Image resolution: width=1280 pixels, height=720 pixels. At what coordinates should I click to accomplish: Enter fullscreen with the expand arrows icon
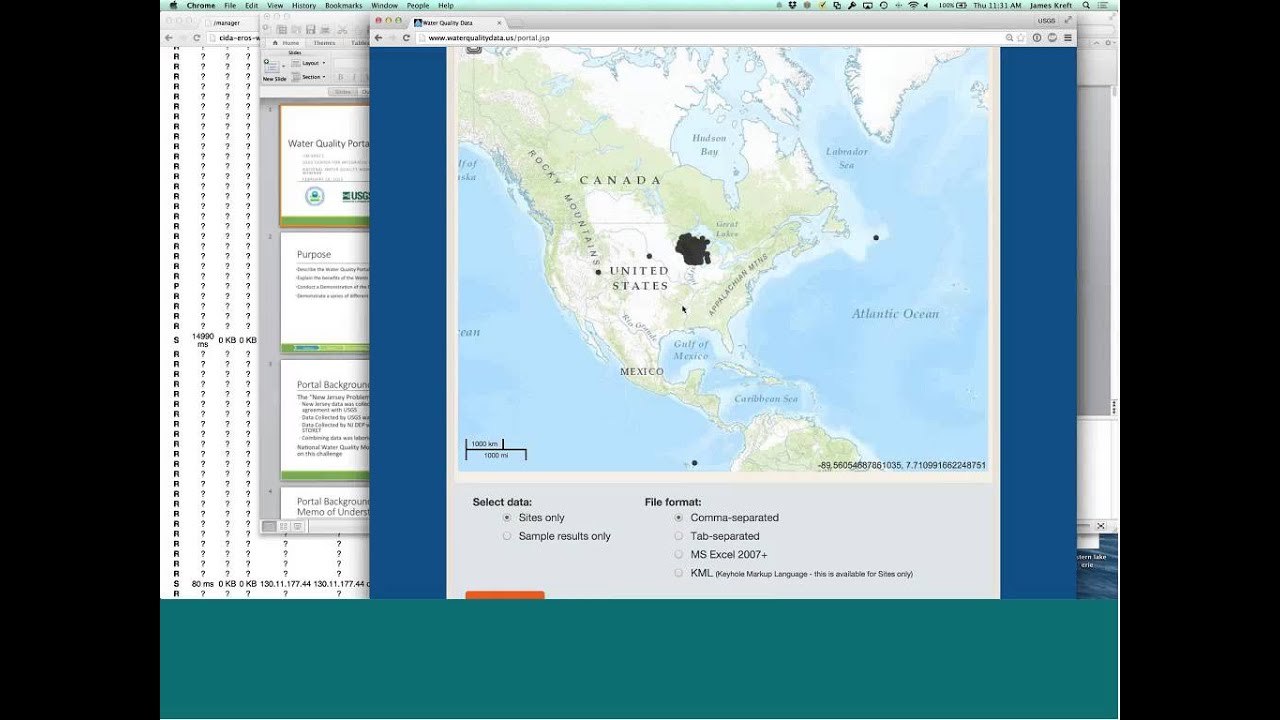tap(1068, 20)
